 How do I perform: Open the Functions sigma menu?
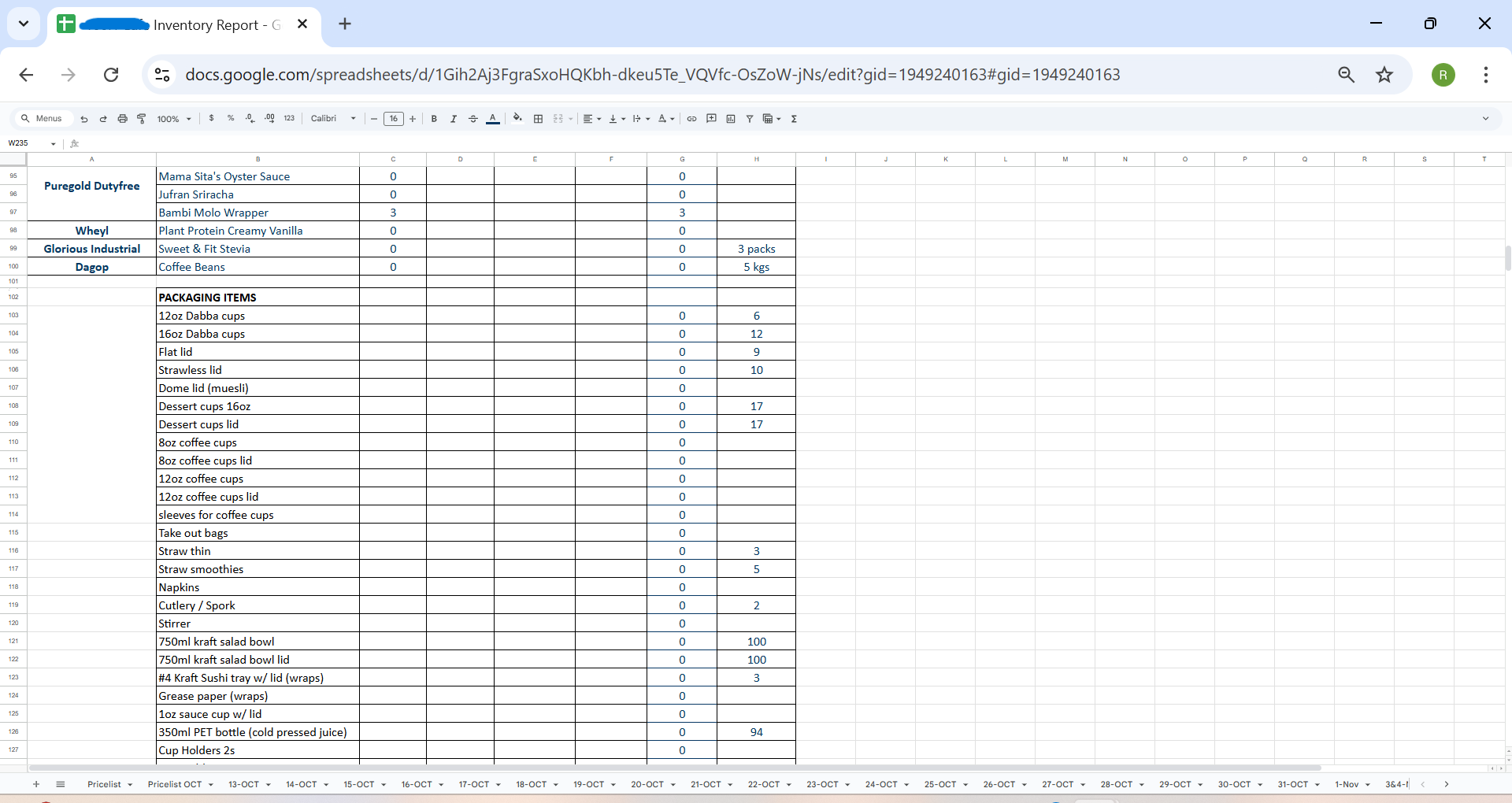pos(794,119)
